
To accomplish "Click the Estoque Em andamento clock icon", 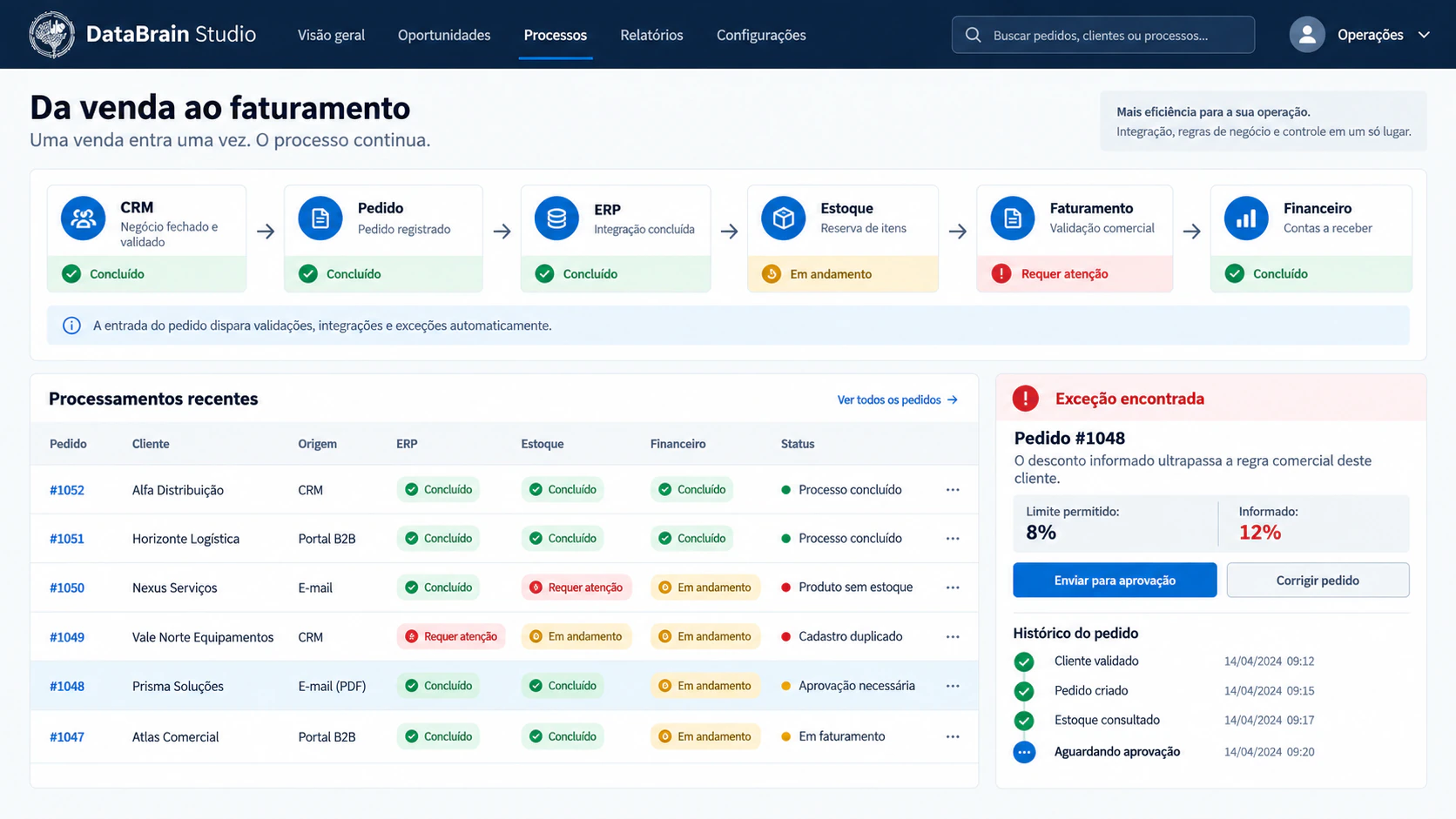I will (x=772, y=274).
